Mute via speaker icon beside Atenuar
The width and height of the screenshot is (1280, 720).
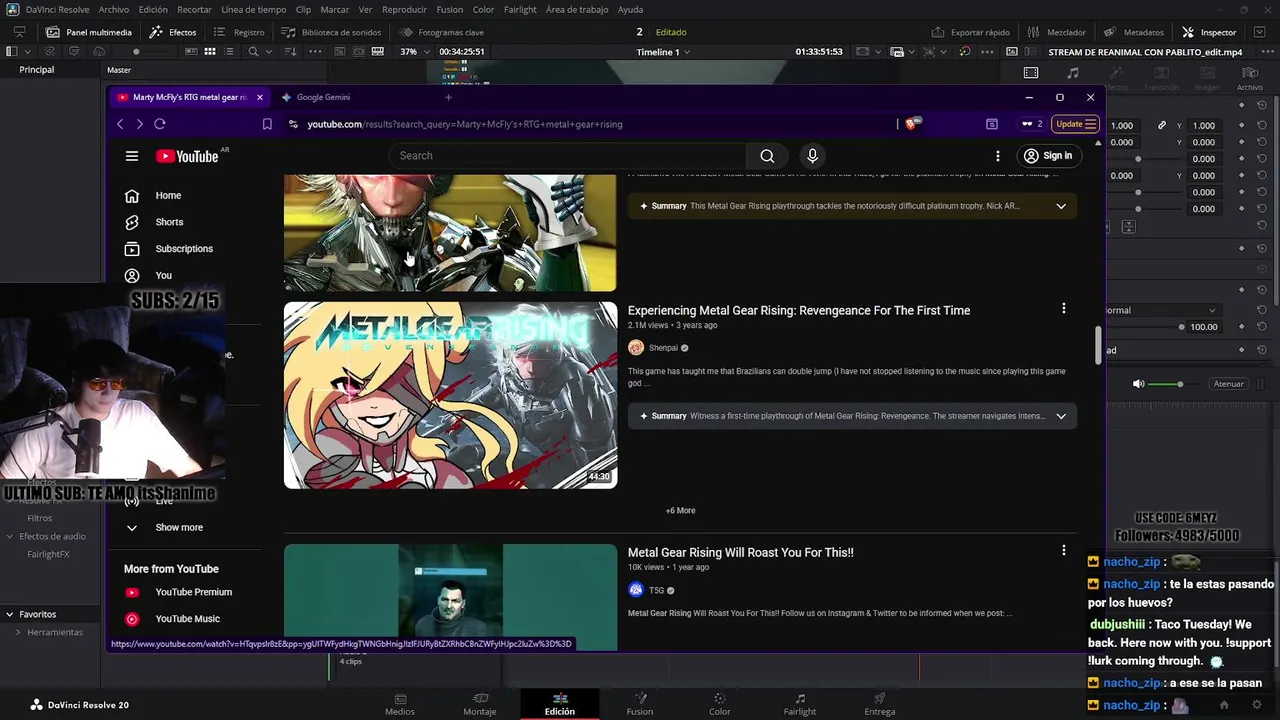point(1138,384)
